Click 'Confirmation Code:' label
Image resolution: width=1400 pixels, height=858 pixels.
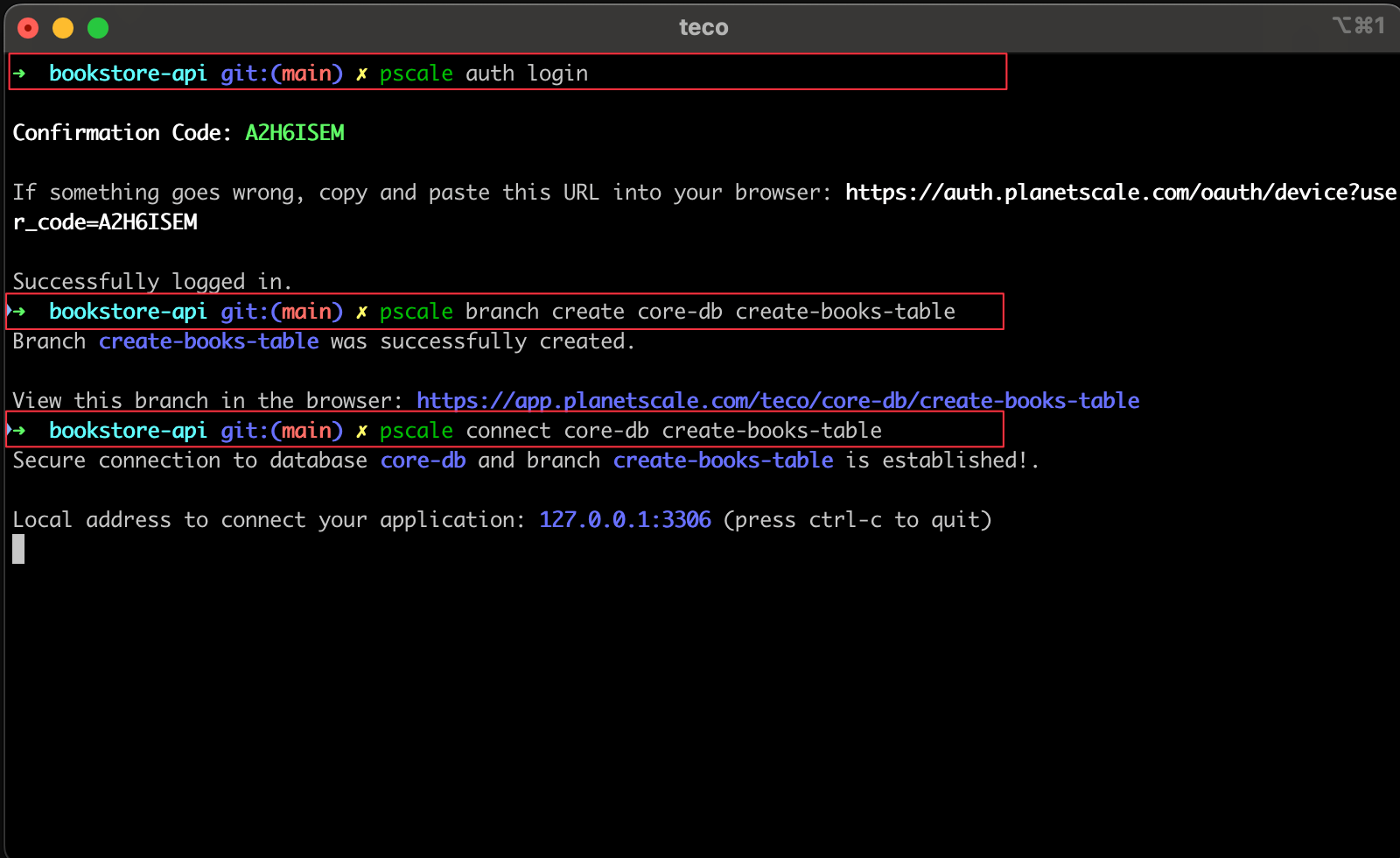122,133
